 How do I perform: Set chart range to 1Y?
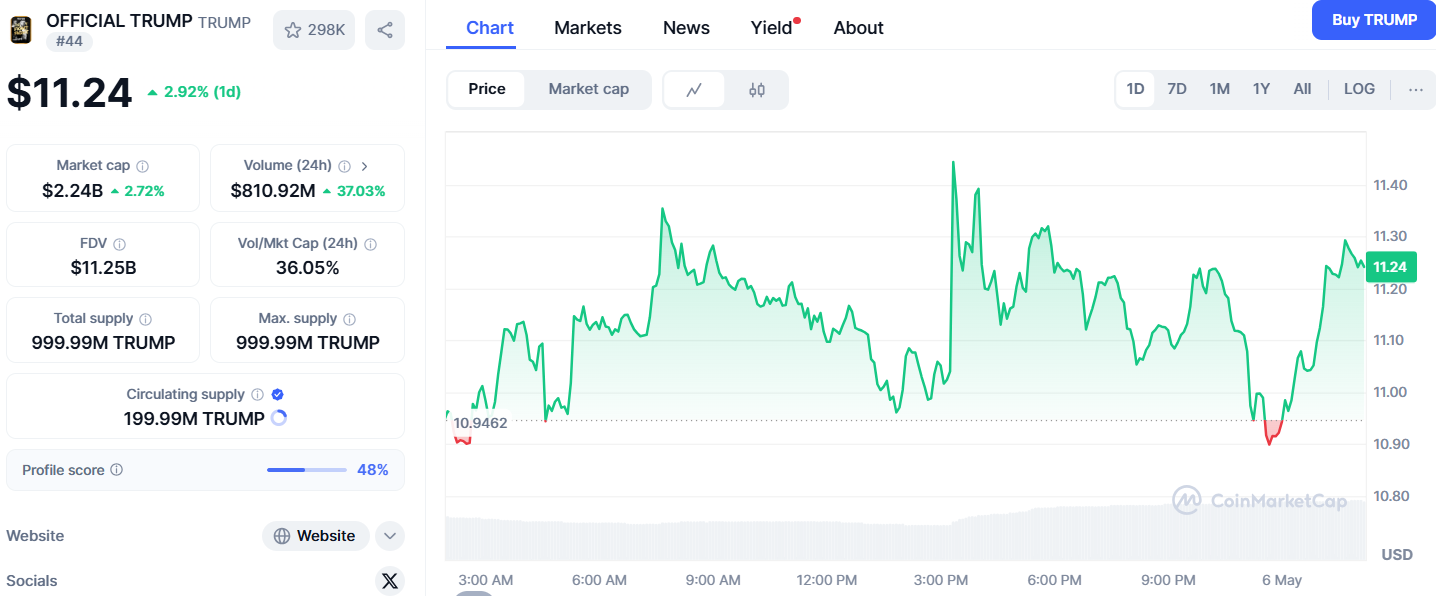[x=1261, y=89]
